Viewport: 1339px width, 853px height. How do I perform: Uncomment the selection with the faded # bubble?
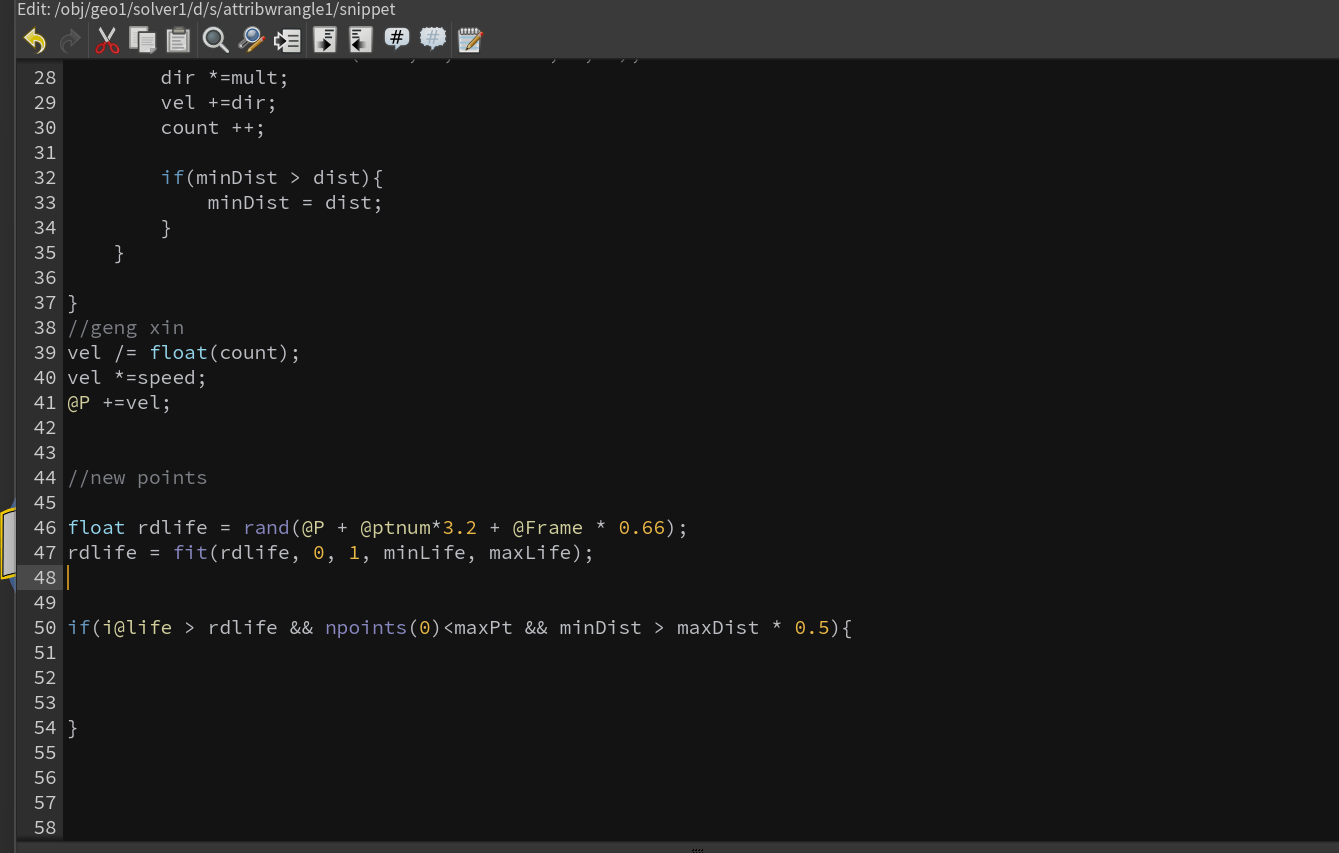pos(433,39)
